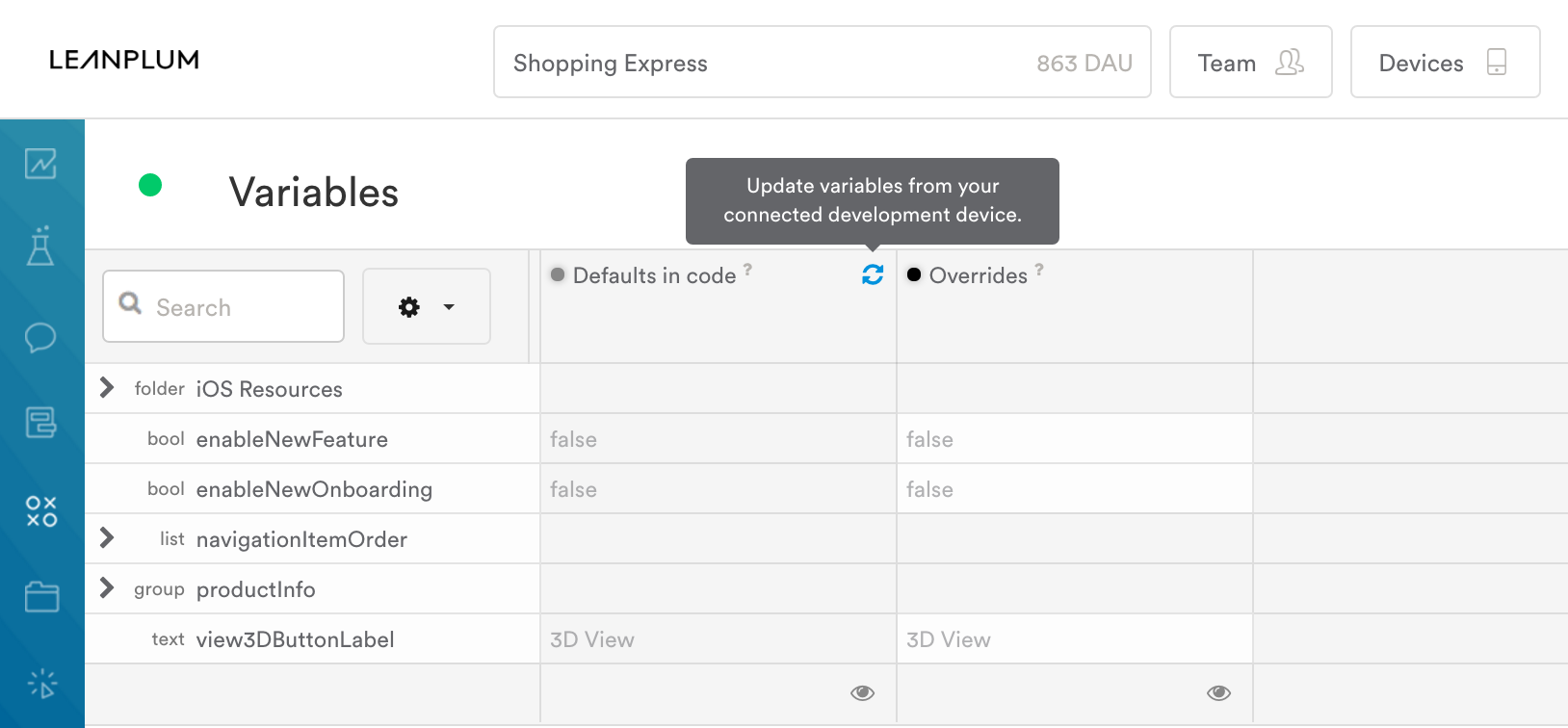Click the green status dot beside Variables
The image size is (1568, 728).
coord(150,185)
